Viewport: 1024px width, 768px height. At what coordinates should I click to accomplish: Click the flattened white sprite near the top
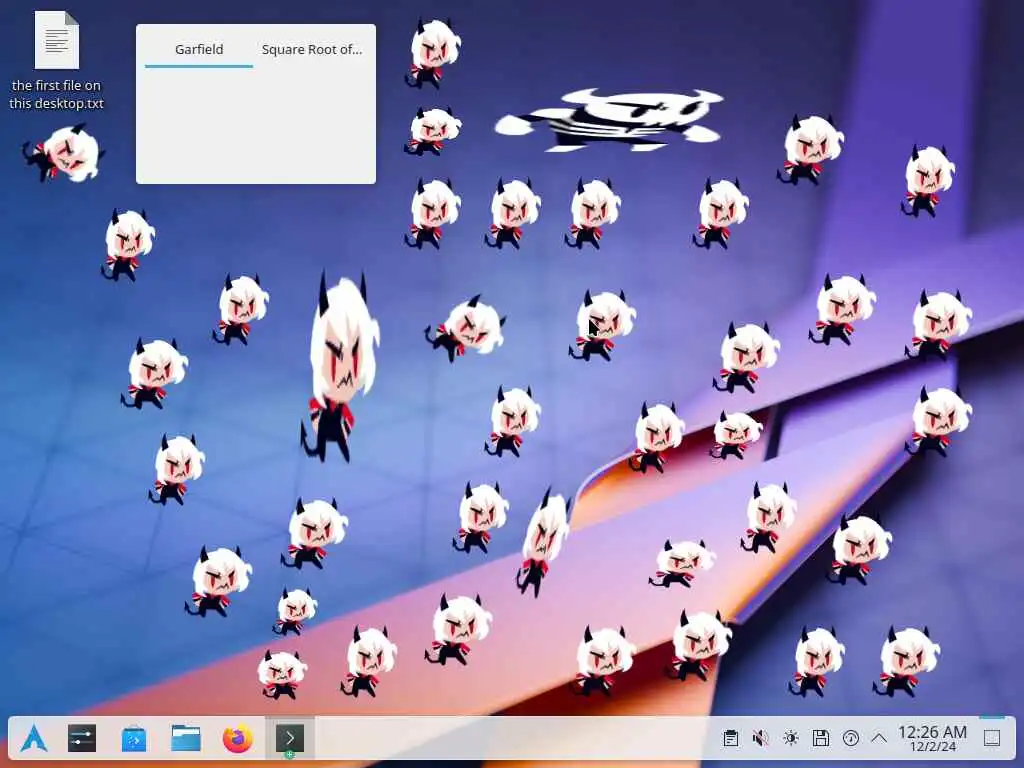click(609, 120)
